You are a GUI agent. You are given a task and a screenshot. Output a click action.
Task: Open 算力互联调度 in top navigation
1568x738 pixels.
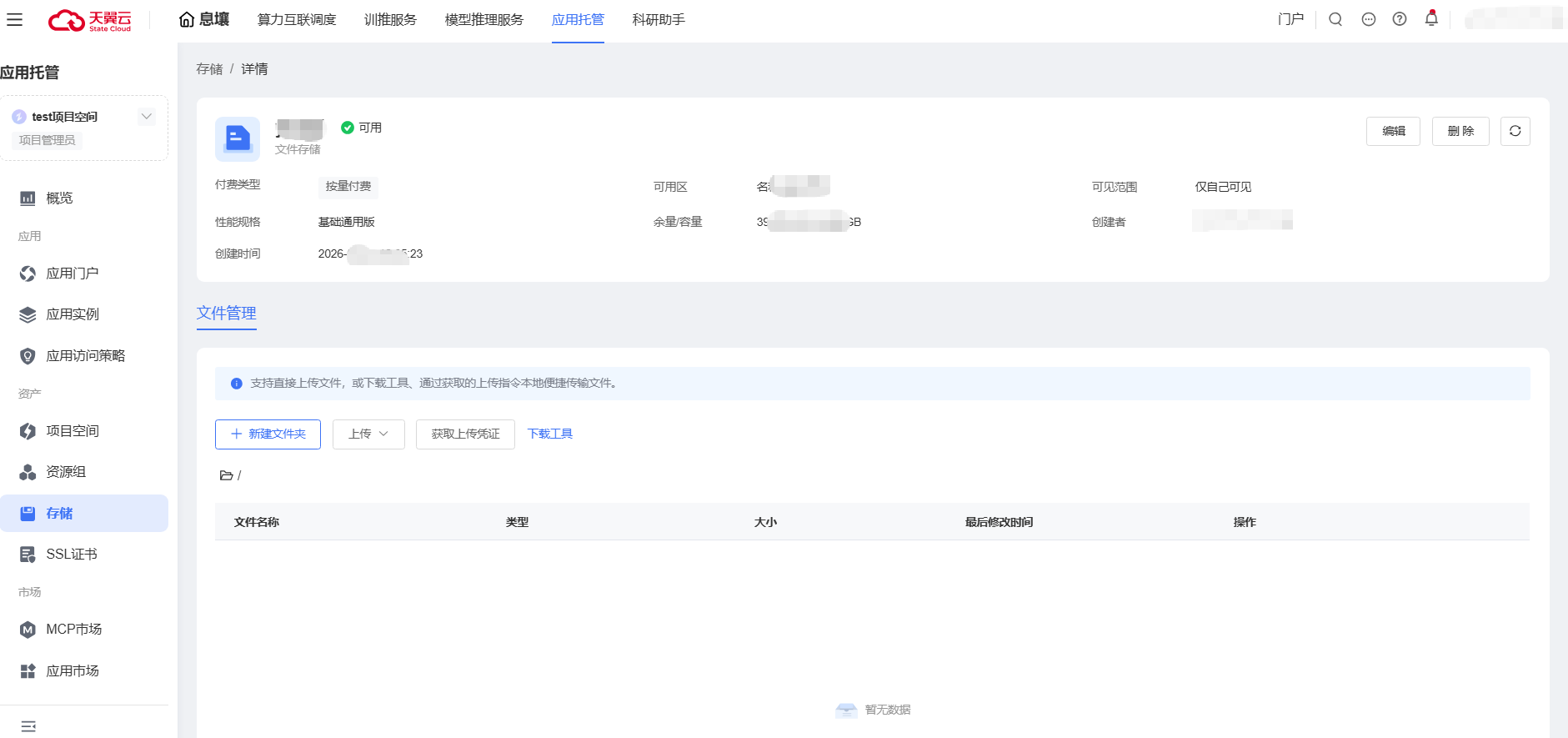click(x=297, y=19)
